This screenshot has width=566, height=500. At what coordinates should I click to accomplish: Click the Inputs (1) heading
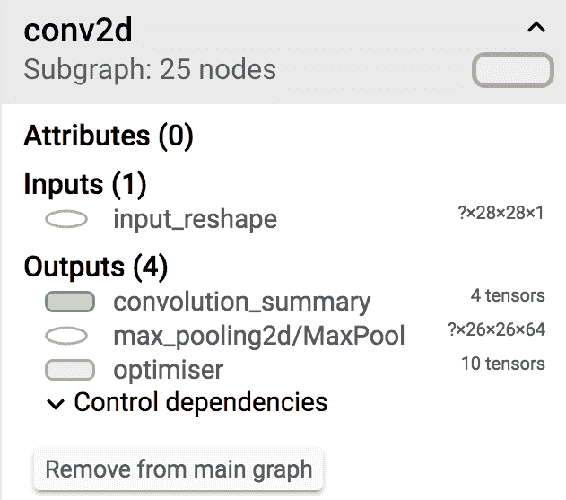click(85, 184)
